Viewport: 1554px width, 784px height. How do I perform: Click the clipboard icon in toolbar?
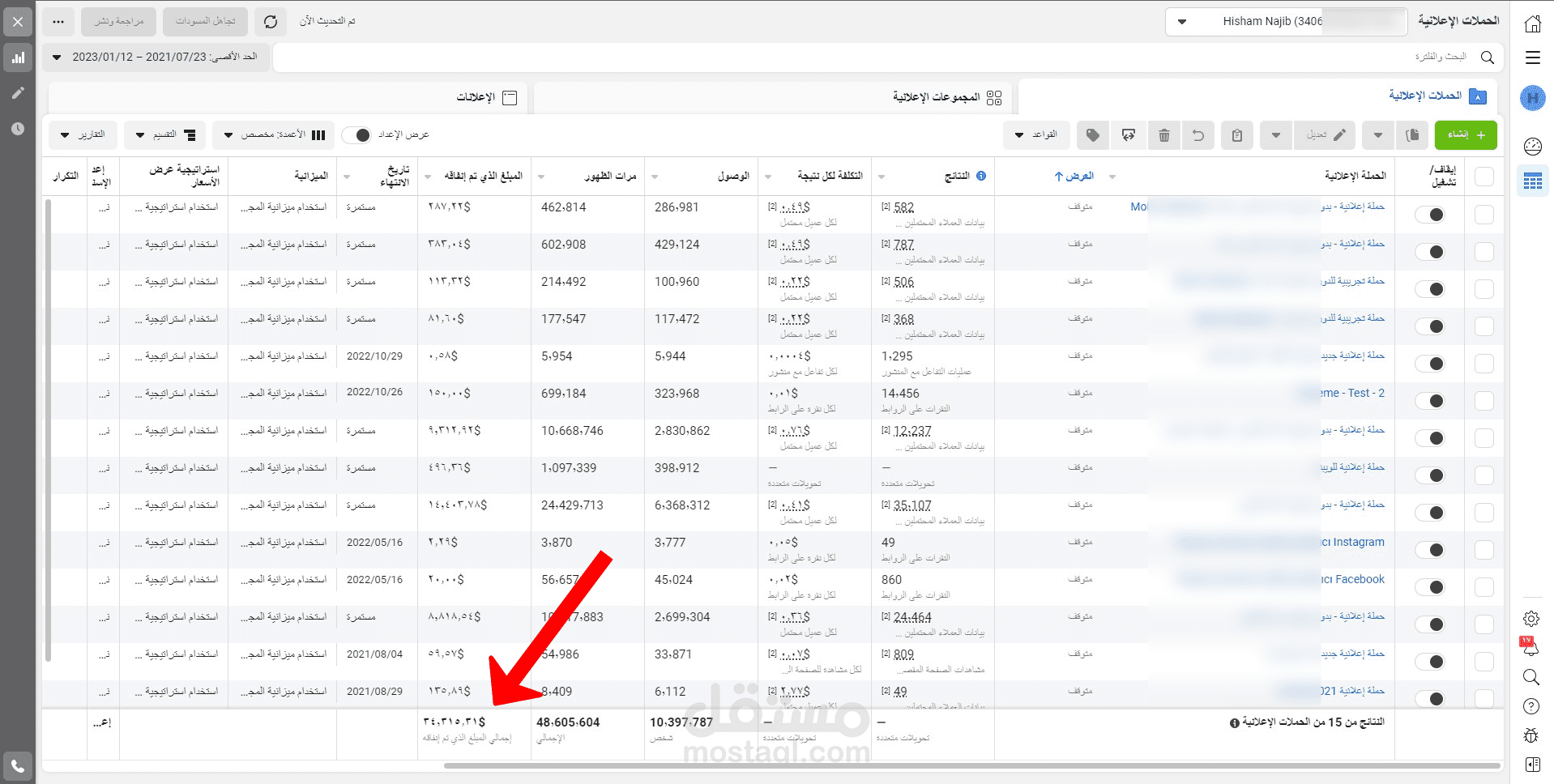pos(1236,135)
